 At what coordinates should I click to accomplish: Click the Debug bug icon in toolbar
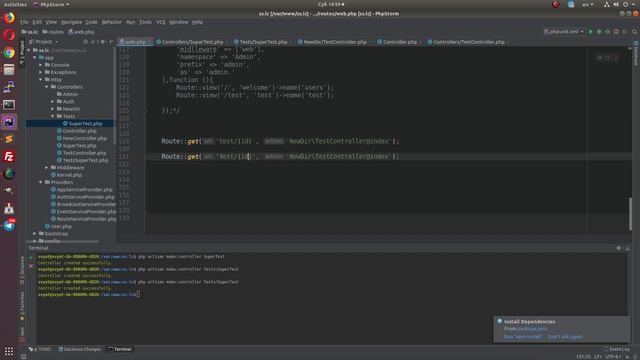[599, 32]
